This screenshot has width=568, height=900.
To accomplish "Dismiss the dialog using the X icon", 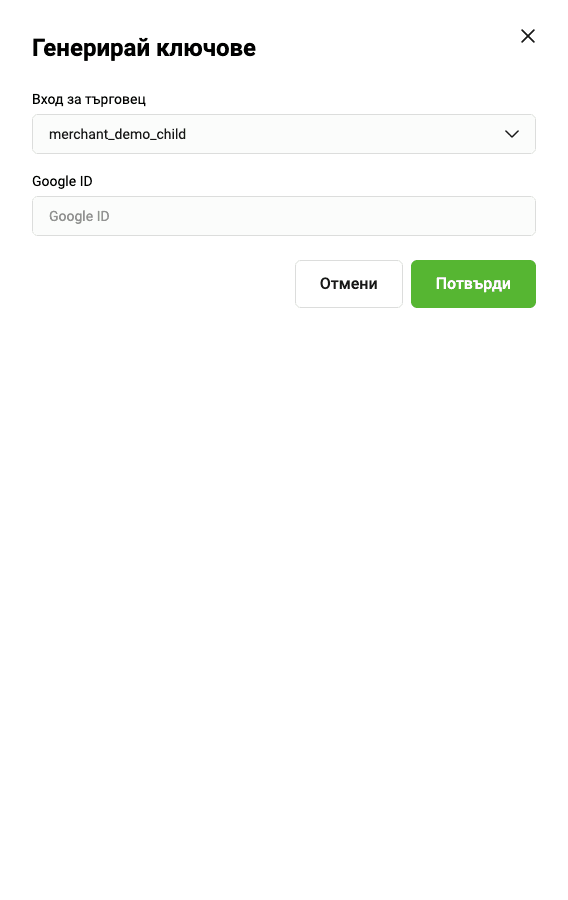I will tap(527, 36).
